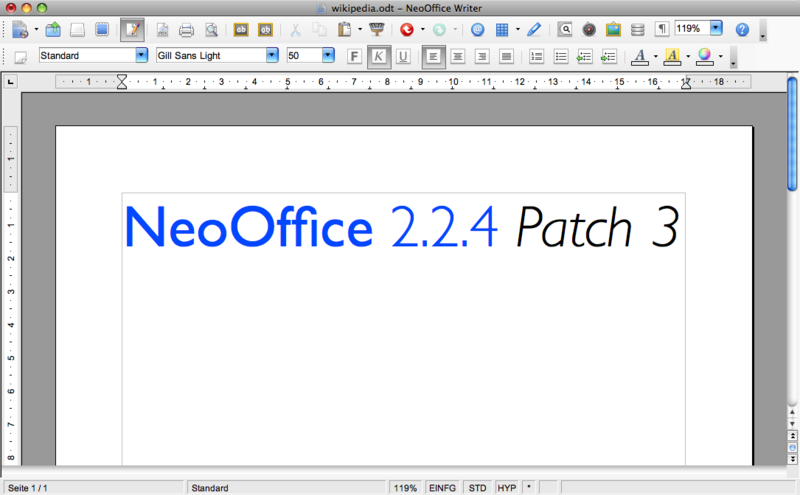
Task: Apply the Font Color A button
Action: pos(640,56)
